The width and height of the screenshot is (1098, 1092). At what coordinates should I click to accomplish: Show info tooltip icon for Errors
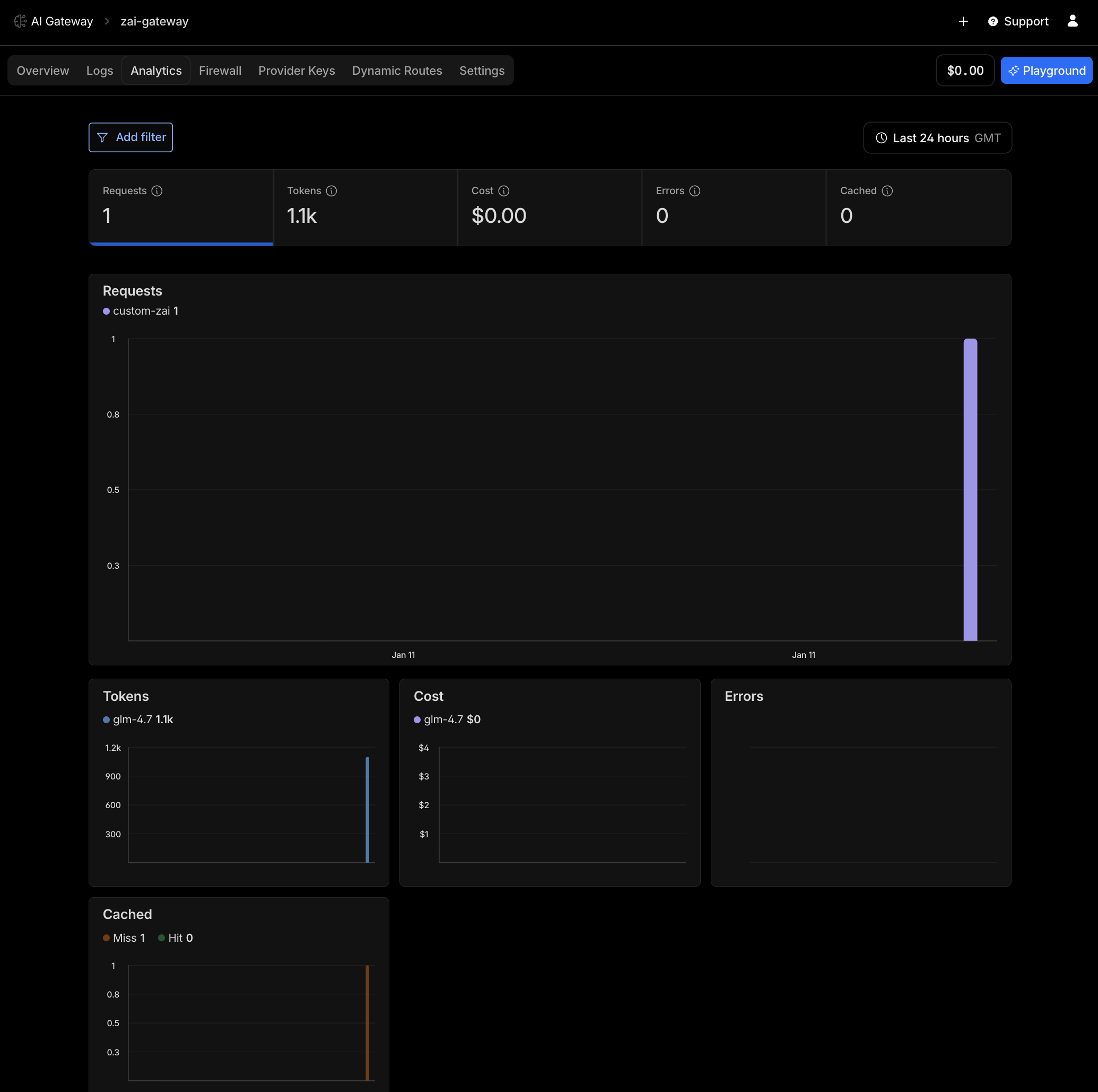pos(694,190)
